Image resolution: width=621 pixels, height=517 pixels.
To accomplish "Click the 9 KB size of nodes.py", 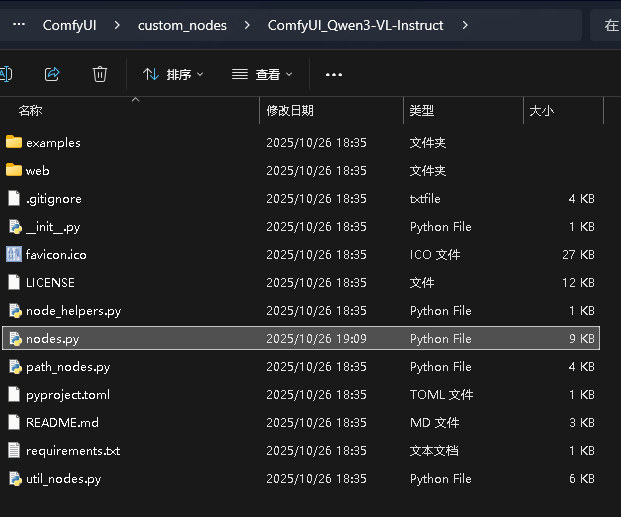I will pos(582,339).
